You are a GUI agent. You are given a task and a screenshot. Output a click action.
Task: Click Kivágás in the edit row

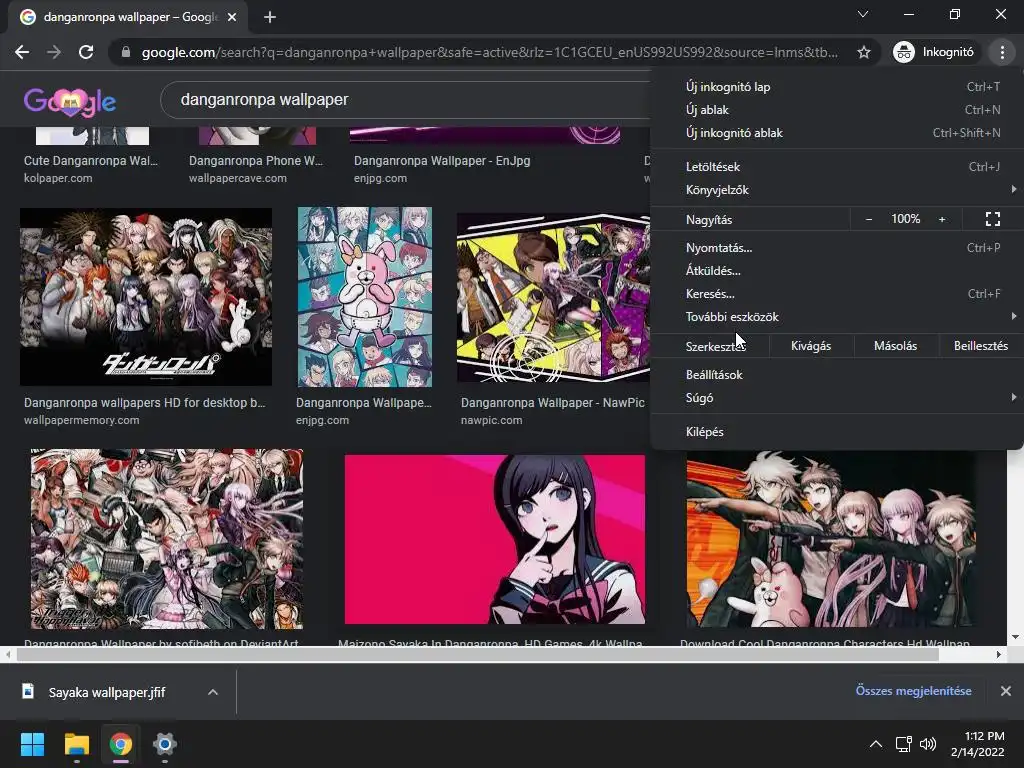pyautogui.click(x=811, y=346)
